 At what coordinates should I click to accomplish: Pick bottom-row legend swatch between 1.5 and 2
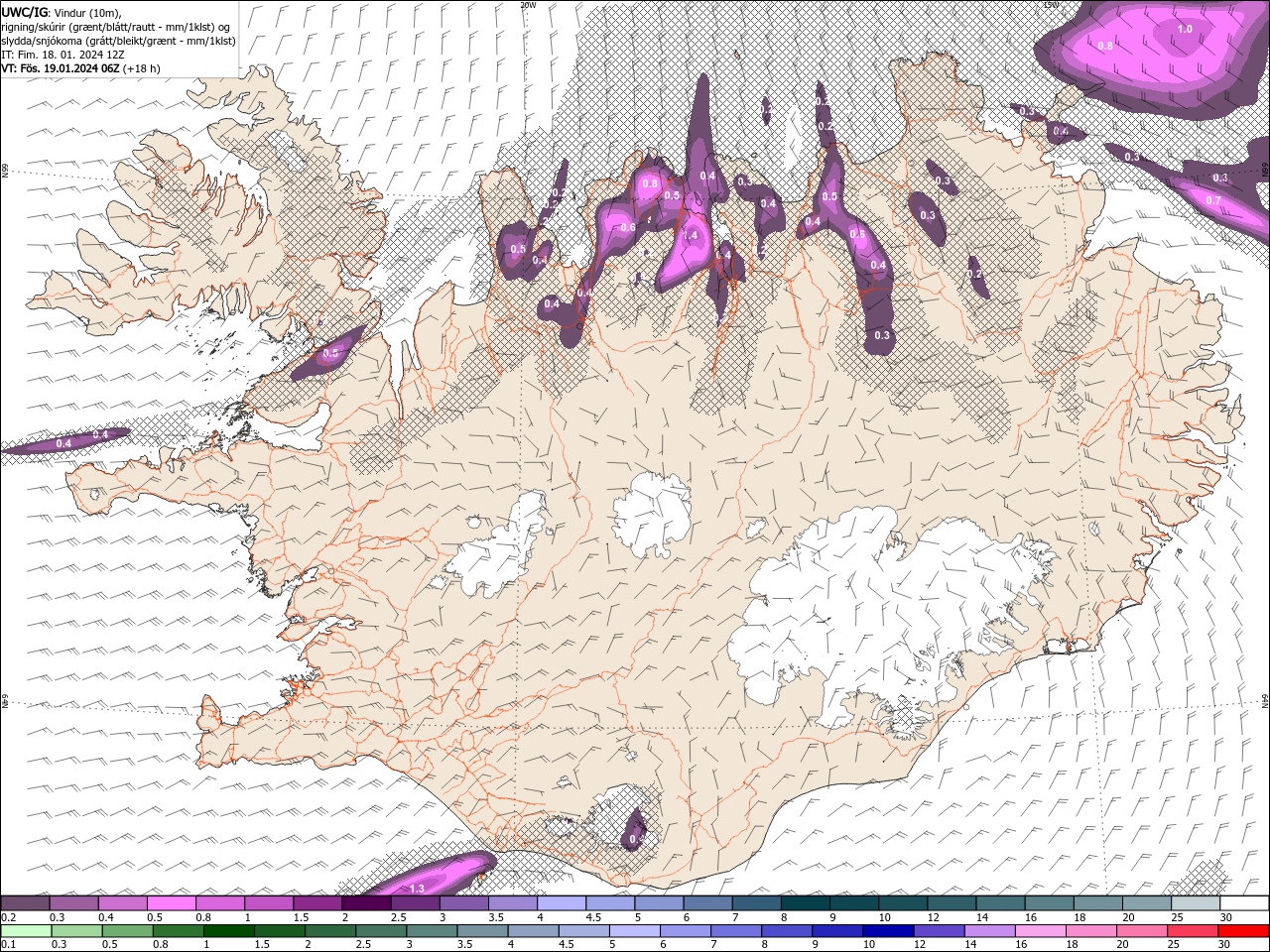click(x=279, y=930)
